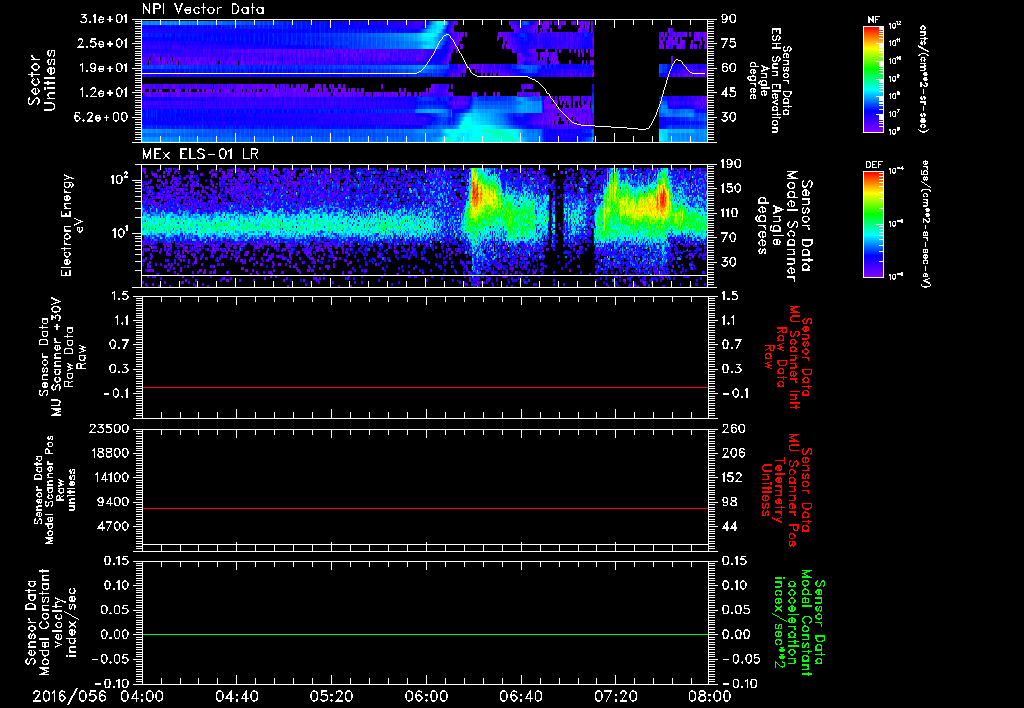1024x708 pixels.
Task: Select the "Sector Unitless" axis label
Action: point(42,80)
